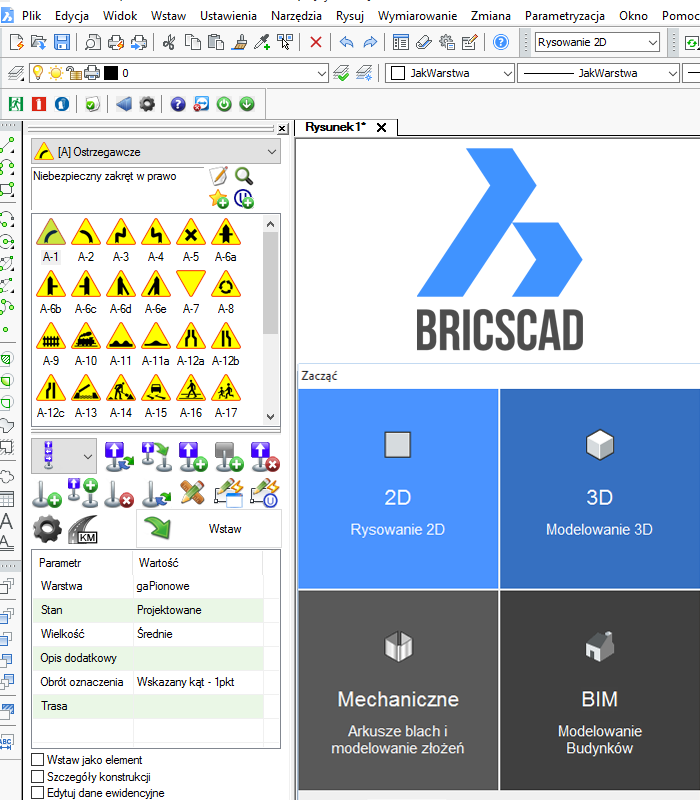The image size is (700, 800).
Task: Select the A-7 yield sign icon
Action: 191,284
